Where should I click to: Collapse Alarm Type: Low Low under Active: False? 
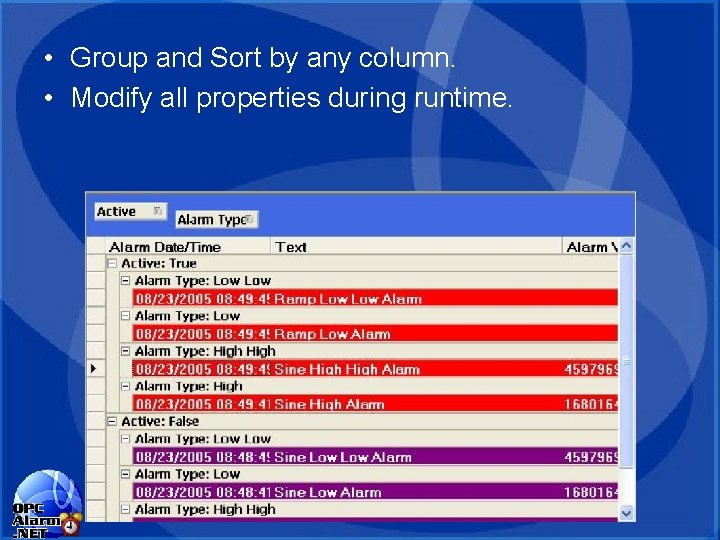pos(125,439)
